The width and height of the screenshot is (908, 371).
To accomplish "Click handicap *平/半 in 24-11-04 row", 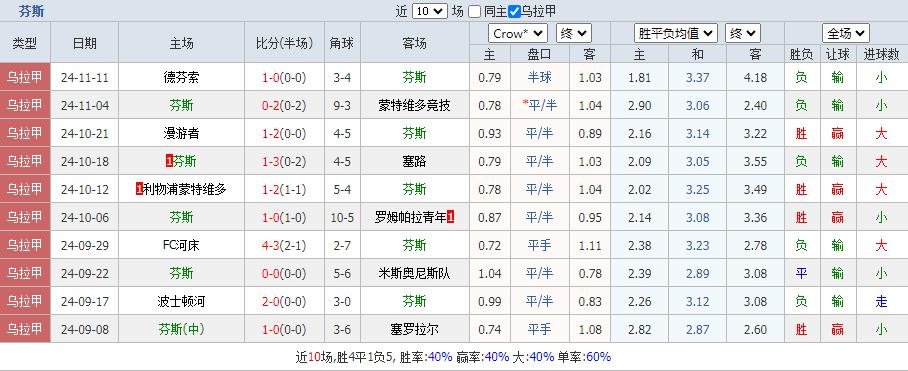I will pyautogui.click(x=540, y=105).
